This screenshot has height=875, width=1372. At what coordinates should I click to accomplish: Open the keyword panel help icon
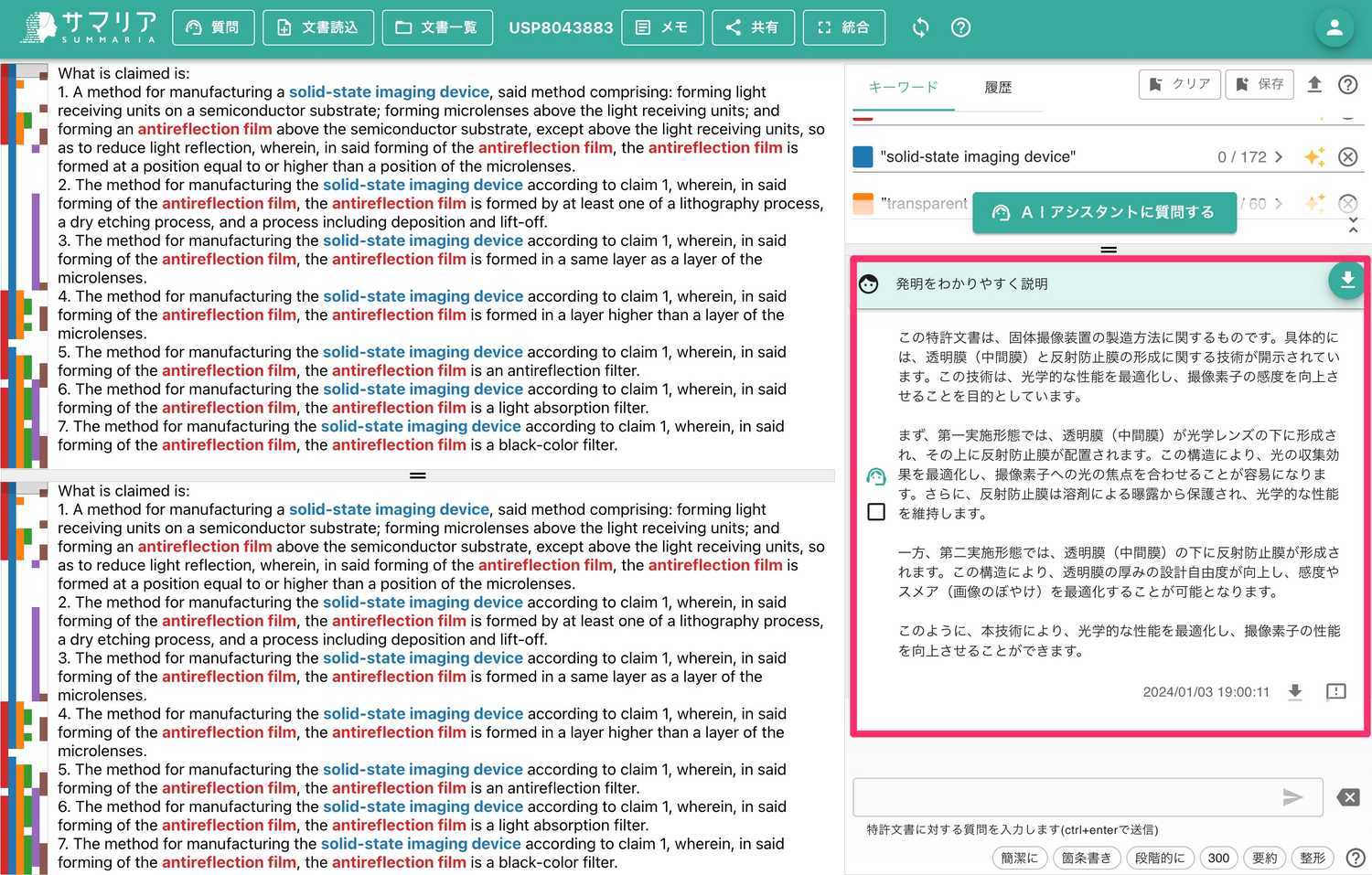click(1347, 84)
